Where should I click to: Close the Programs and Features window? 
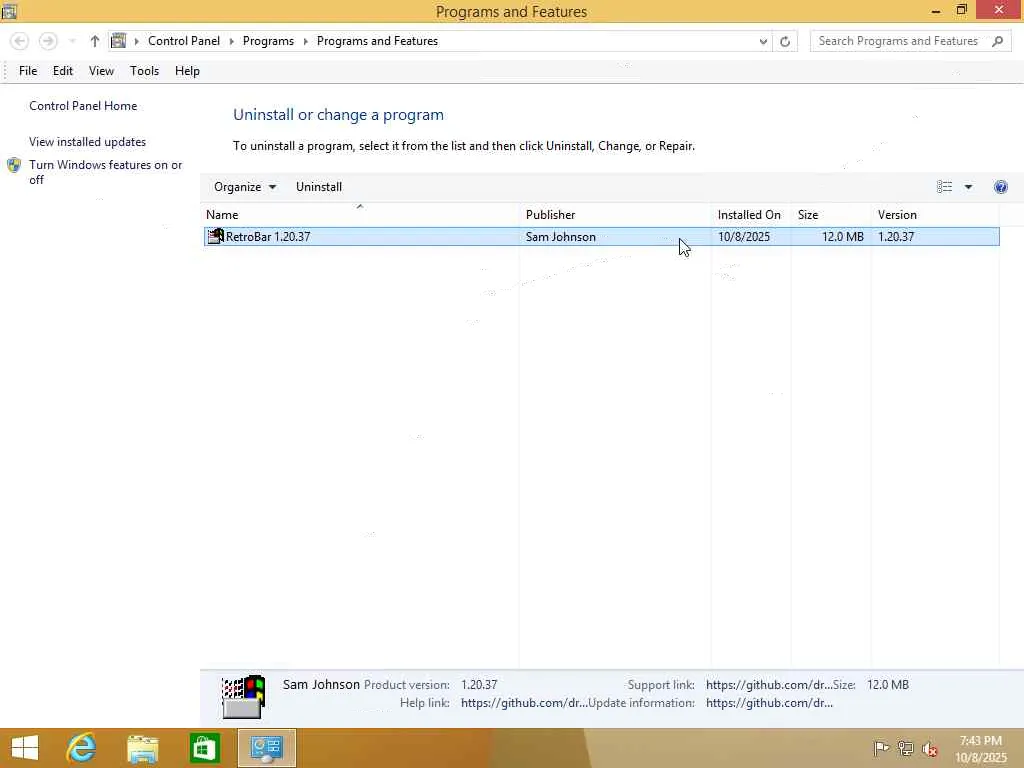(x=999, y=10)
